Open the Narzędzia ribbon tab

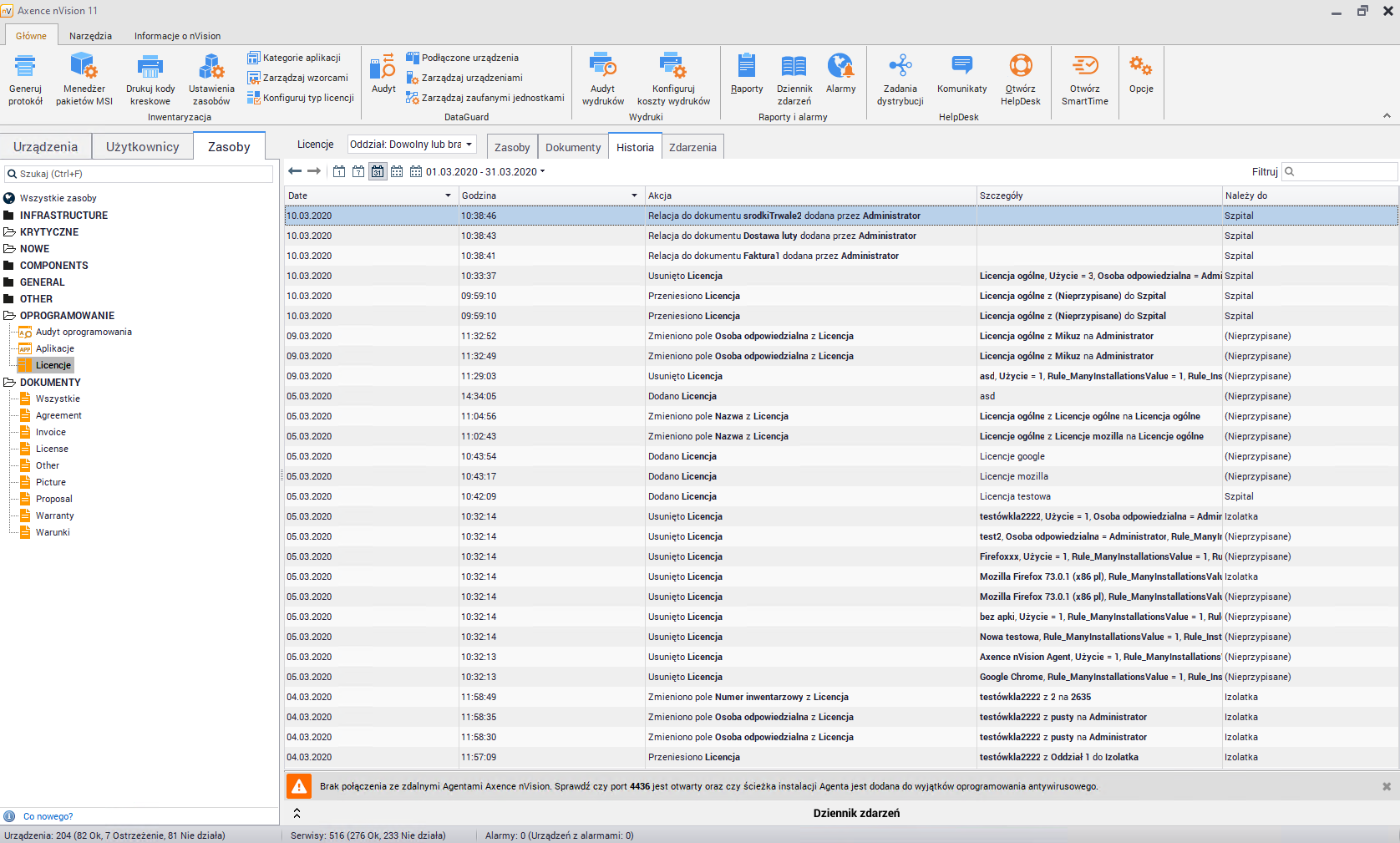click(90, 36)
